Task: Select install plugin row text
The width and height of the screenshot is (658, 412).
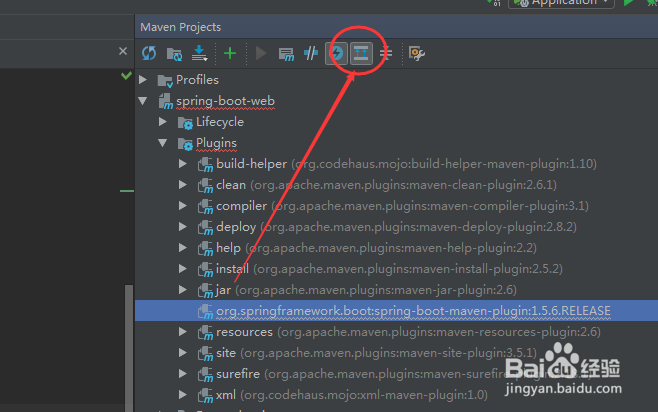Action: pos(389,269)
